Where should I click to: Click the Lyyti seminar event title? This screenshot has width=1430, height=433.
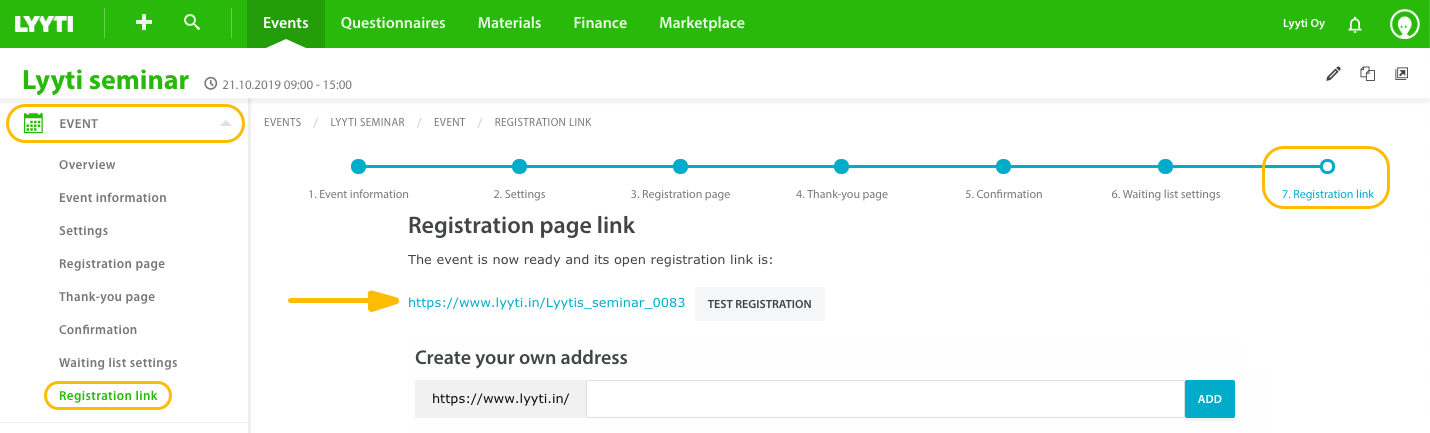(105, 80)
